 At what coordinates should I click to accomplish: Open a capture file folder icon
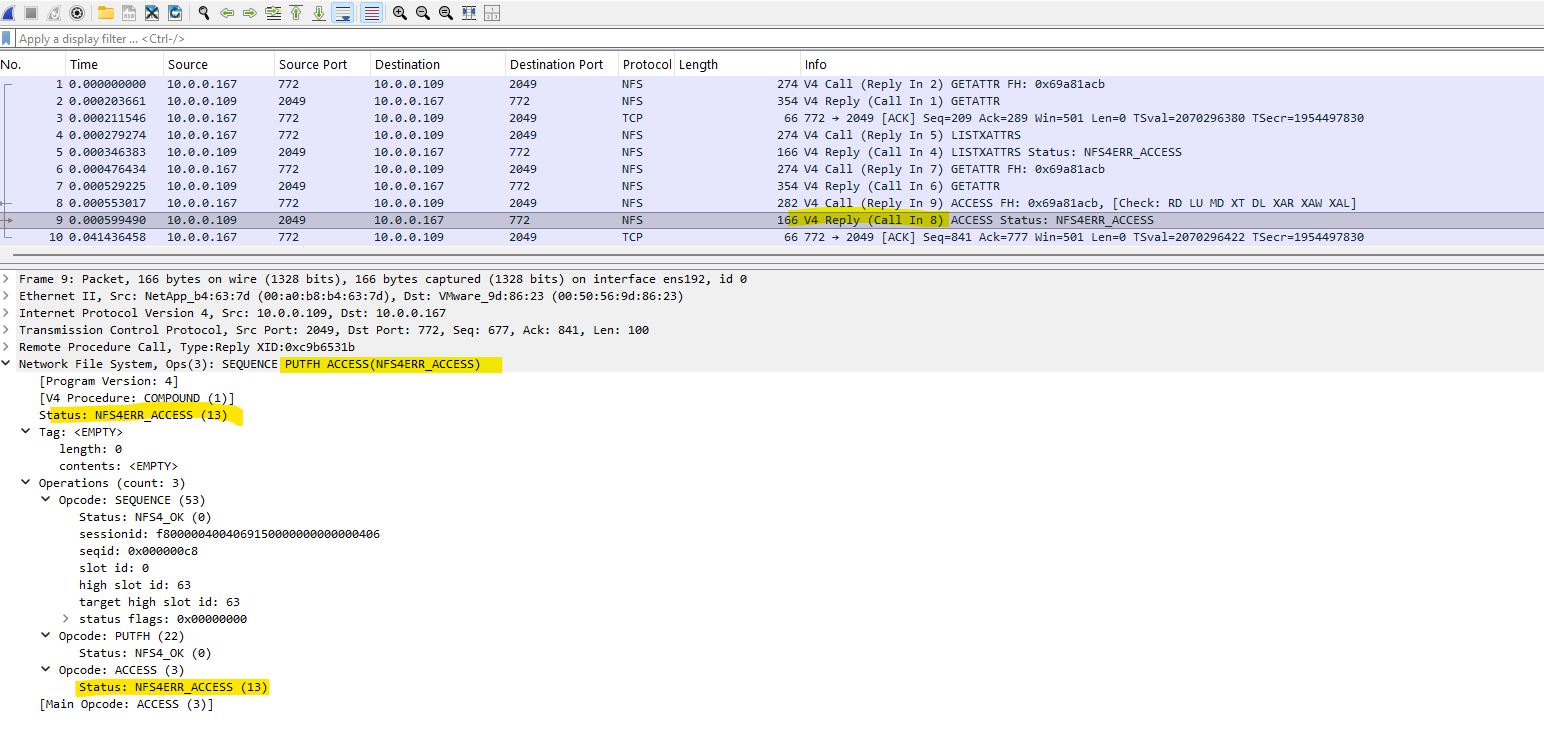[x=106, y=13]
